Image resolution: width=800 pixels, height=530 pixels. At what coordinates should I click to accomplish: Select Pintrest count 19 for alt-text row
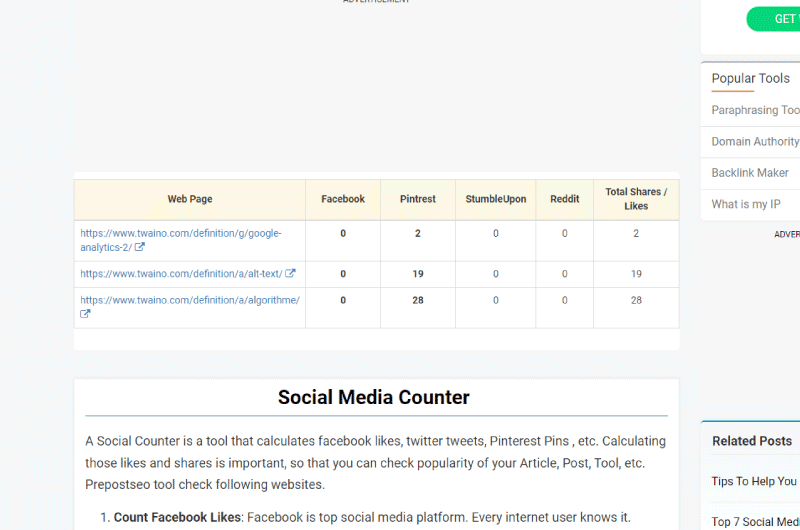[x=418, y=274]
